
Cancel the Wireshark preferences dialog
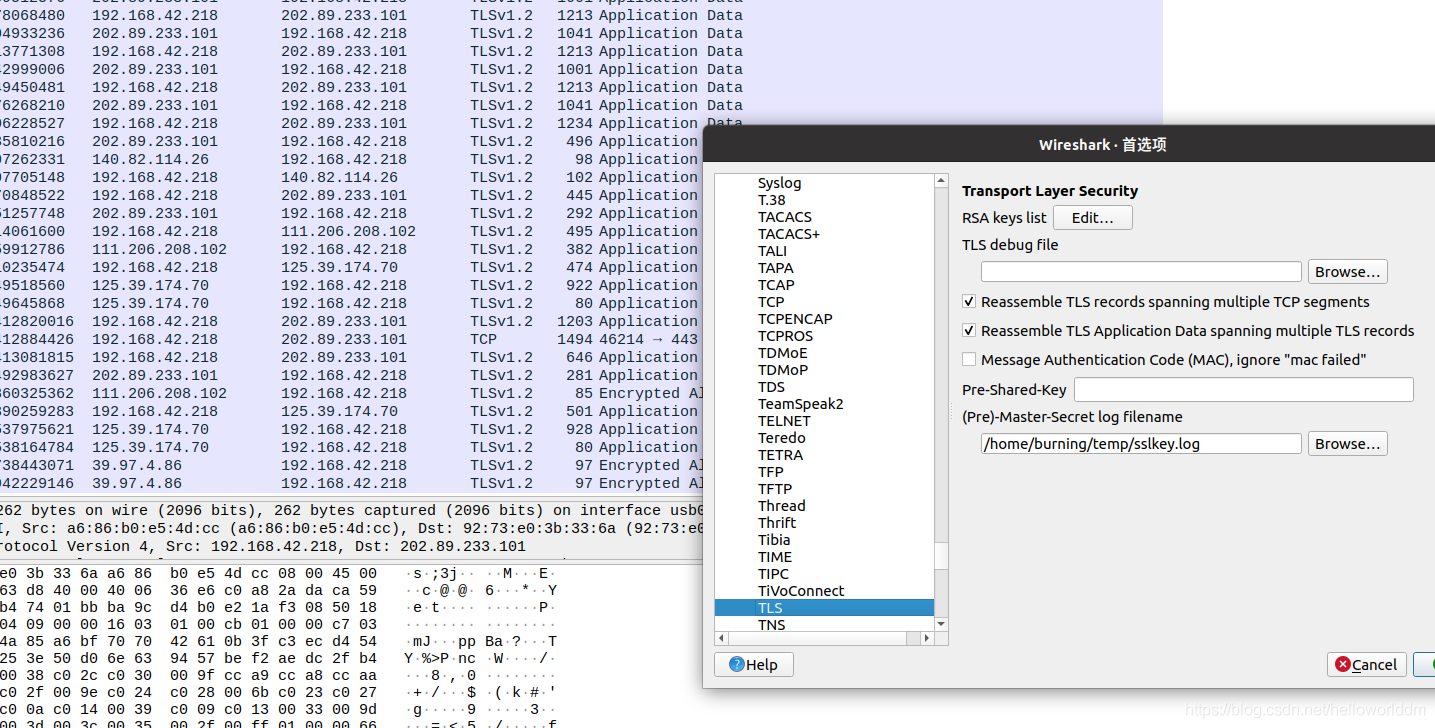pyautogui.click(x=1366, y=665)
